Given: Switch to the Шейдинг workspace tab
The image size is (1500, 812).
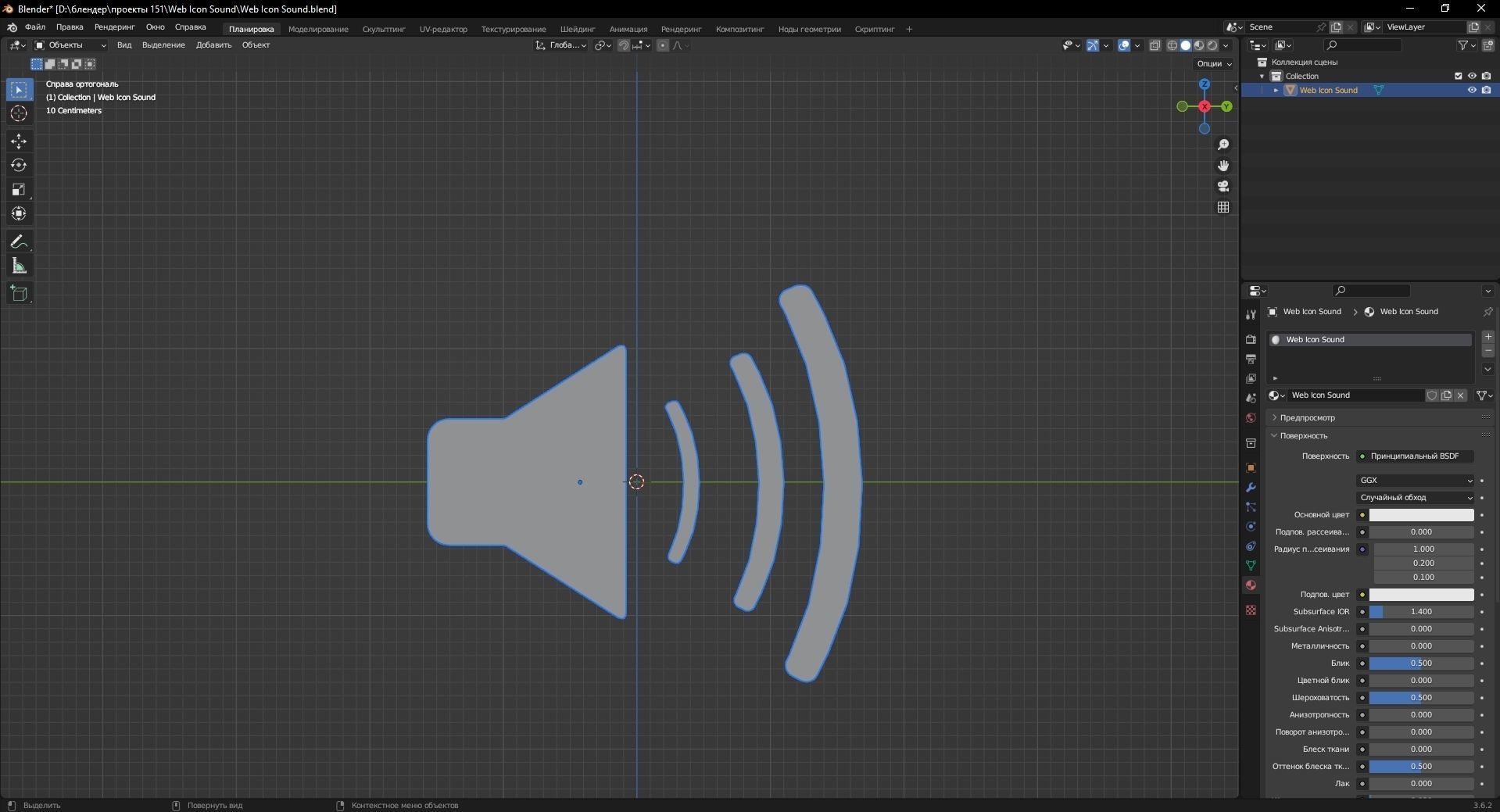Looking at the screenshot, I should [578, 30].
